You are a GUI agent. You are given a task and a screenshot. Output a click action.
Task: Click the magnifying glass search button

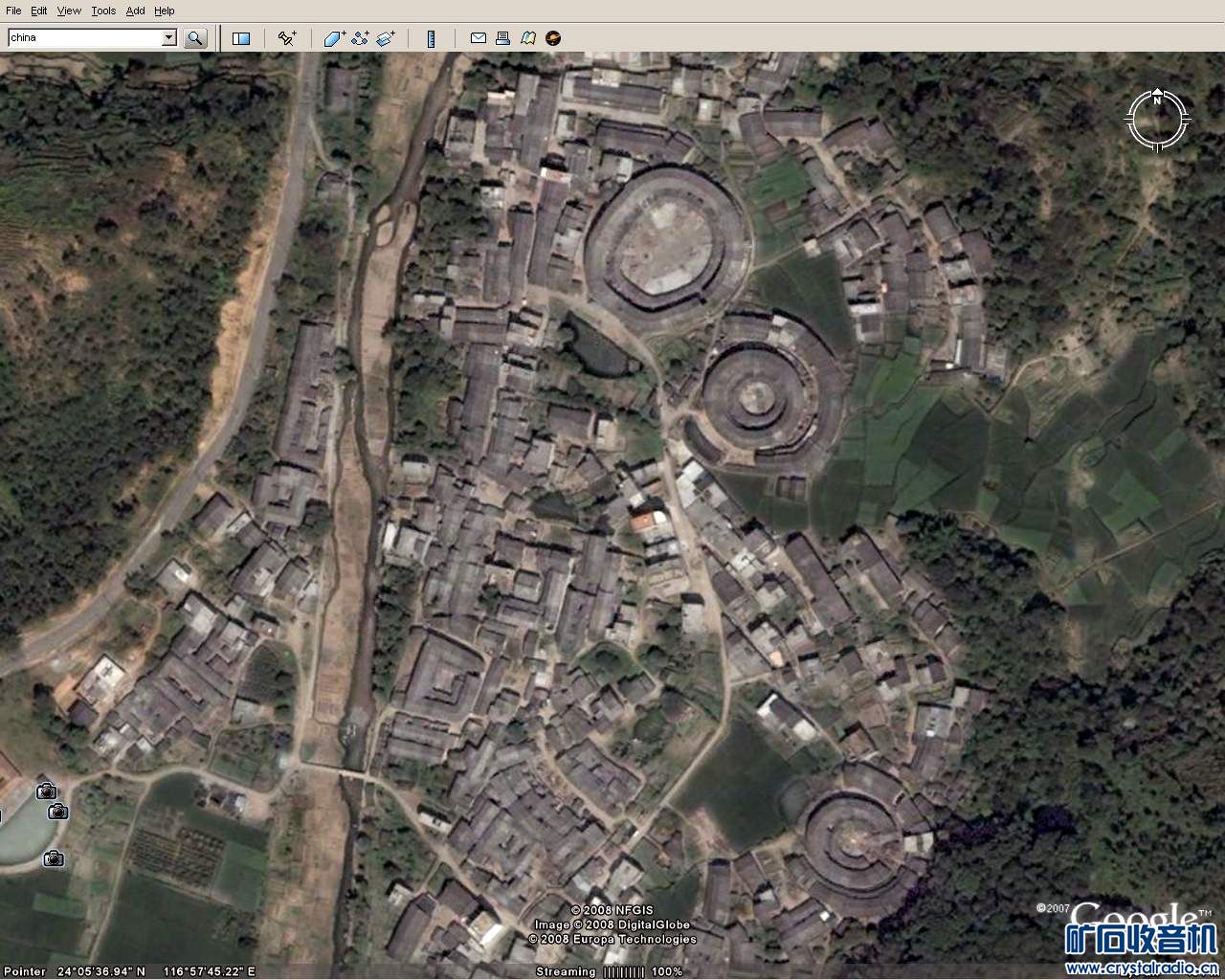pos(195,38)
